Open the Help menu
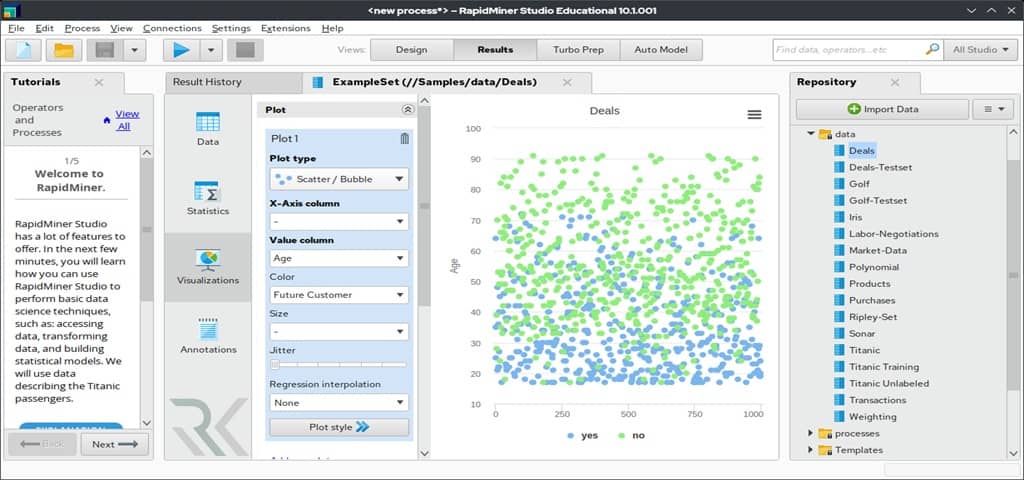The image size is (1024, 480). tap(332, 28)
